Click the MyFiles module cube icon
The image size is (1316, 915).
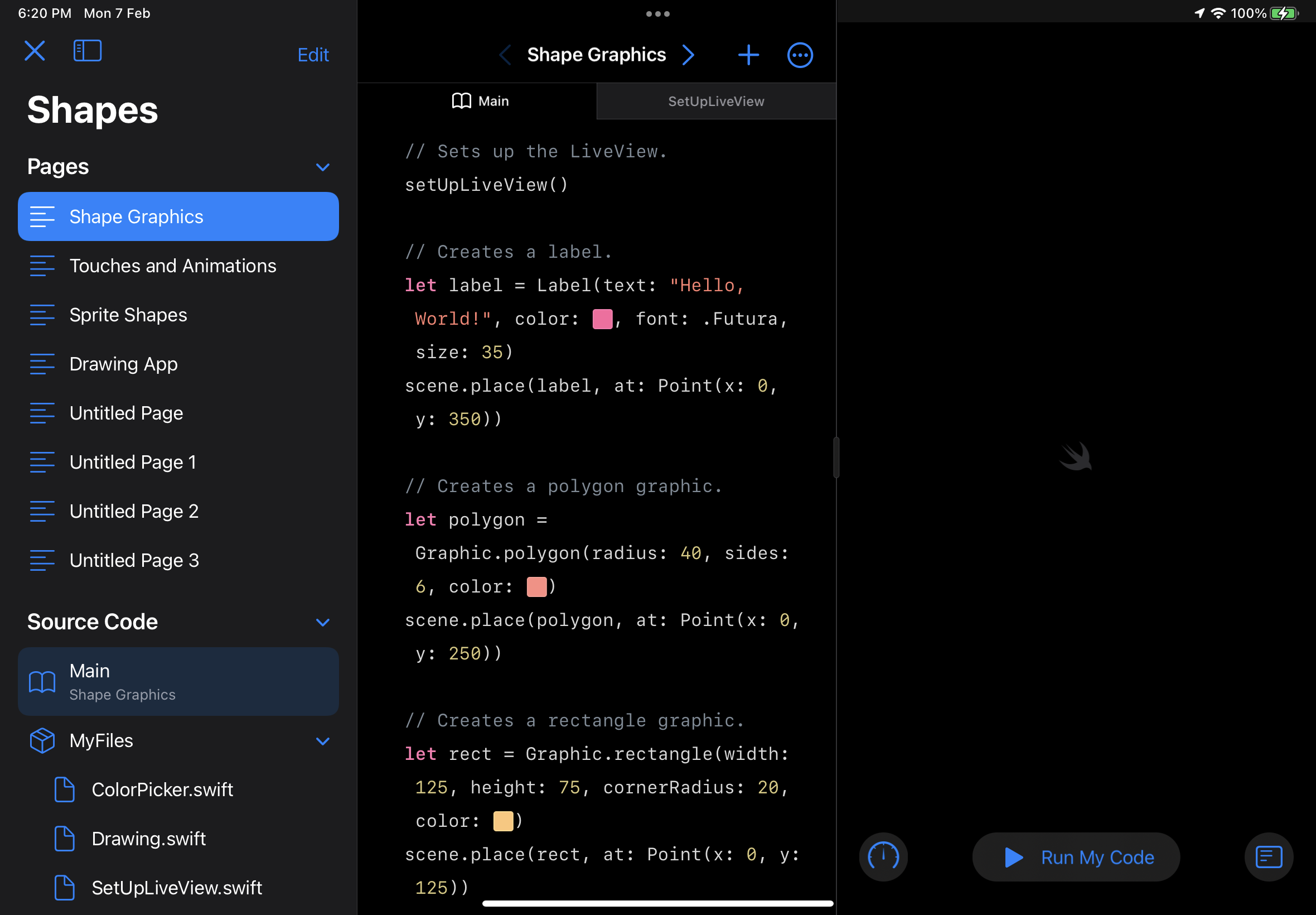pos(42,741)
